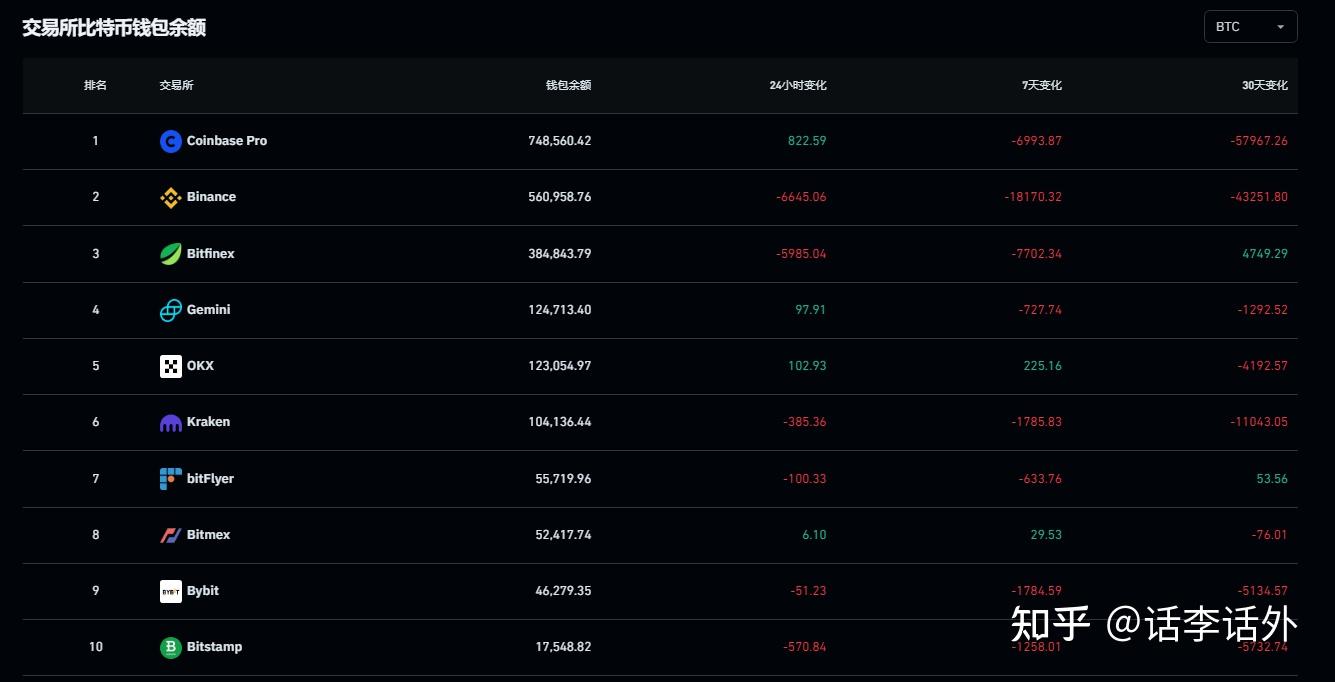Open the Binance exchange name link
The height and width of the screenshot is (682, 1335).
pyautogui.click(x=211, y=197)
